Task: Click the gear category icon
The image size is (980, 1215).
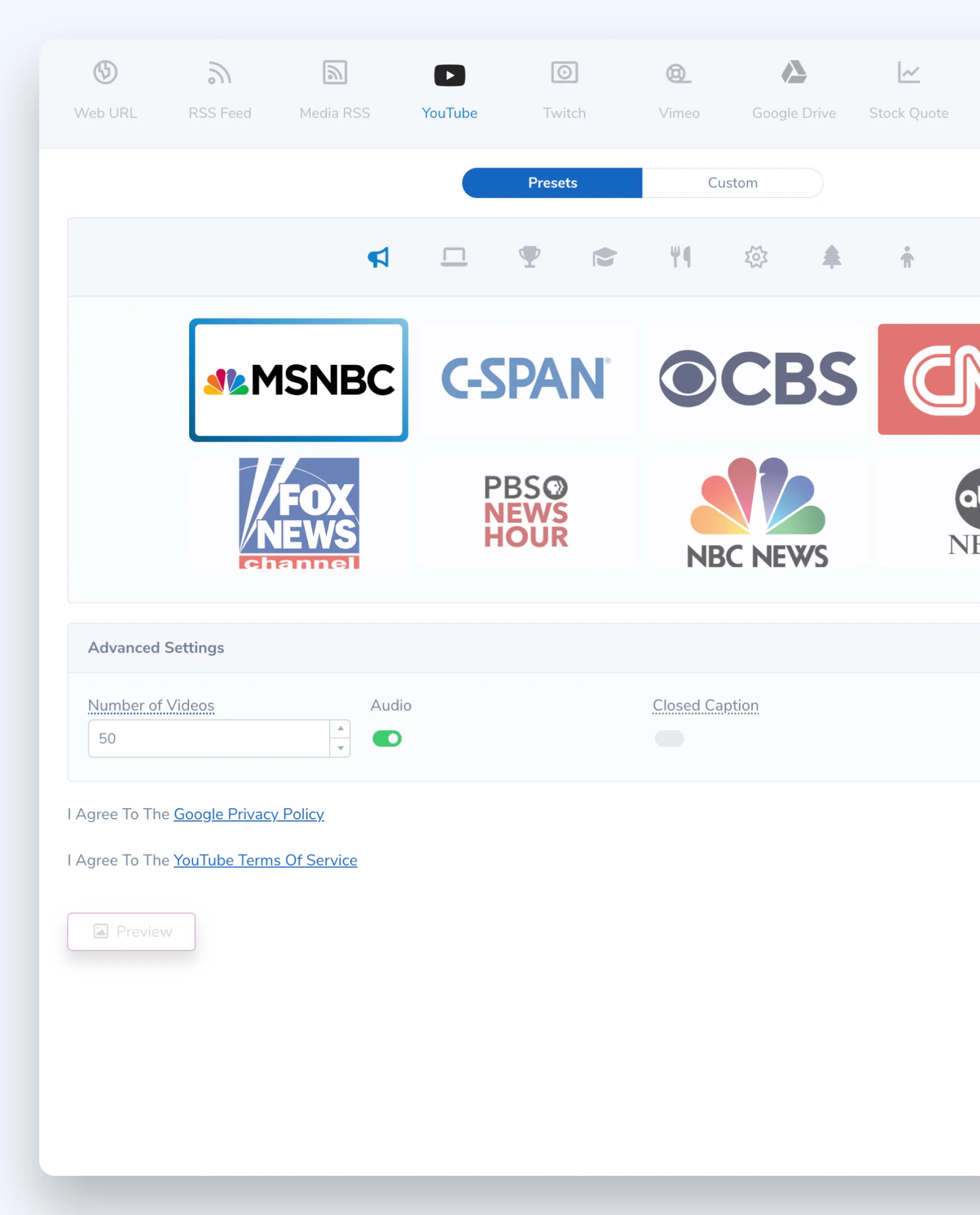Action: coord(756,257)
